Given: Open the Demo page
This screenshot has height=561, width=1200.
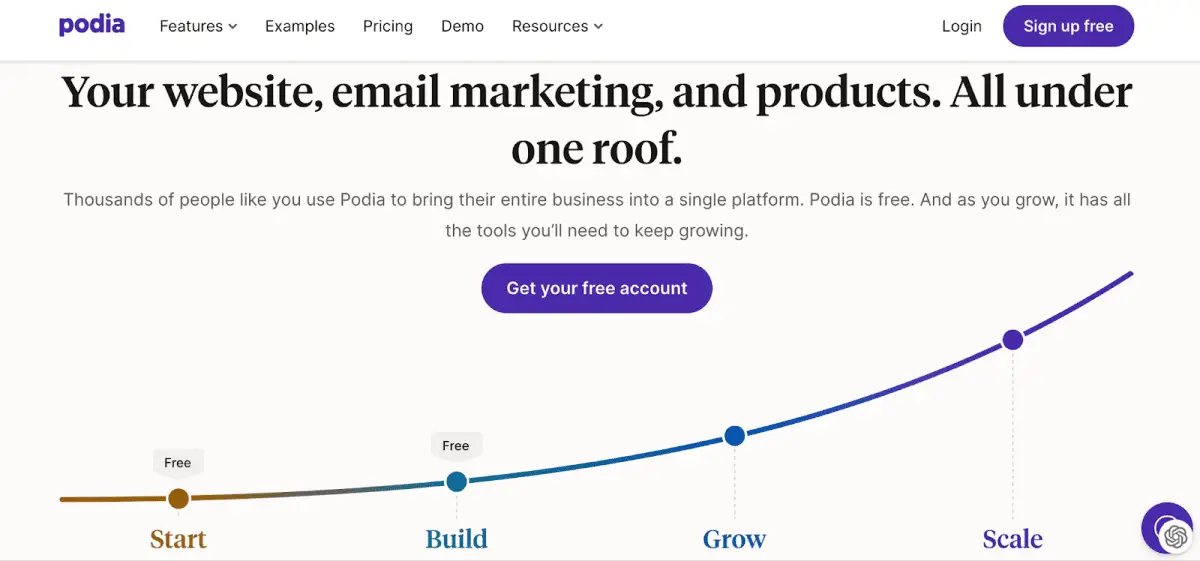Looking at the screenshot, I should tap(462, 26).
